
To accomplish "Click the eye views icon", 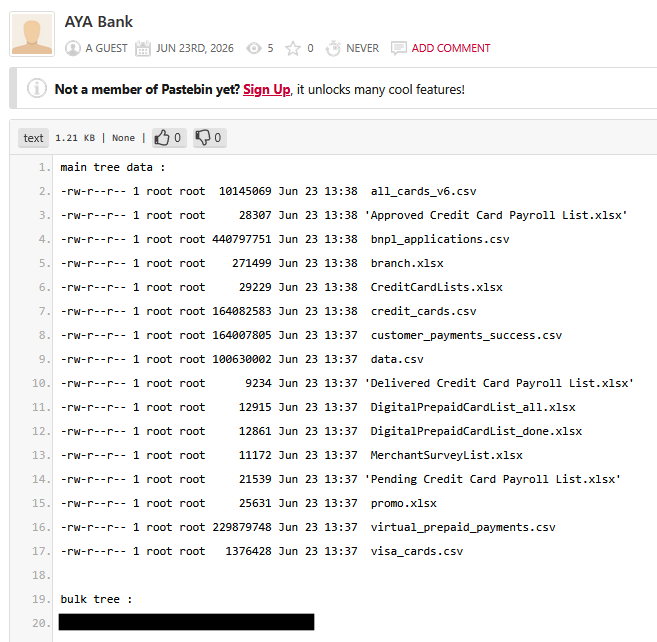I will coord(253,49).
